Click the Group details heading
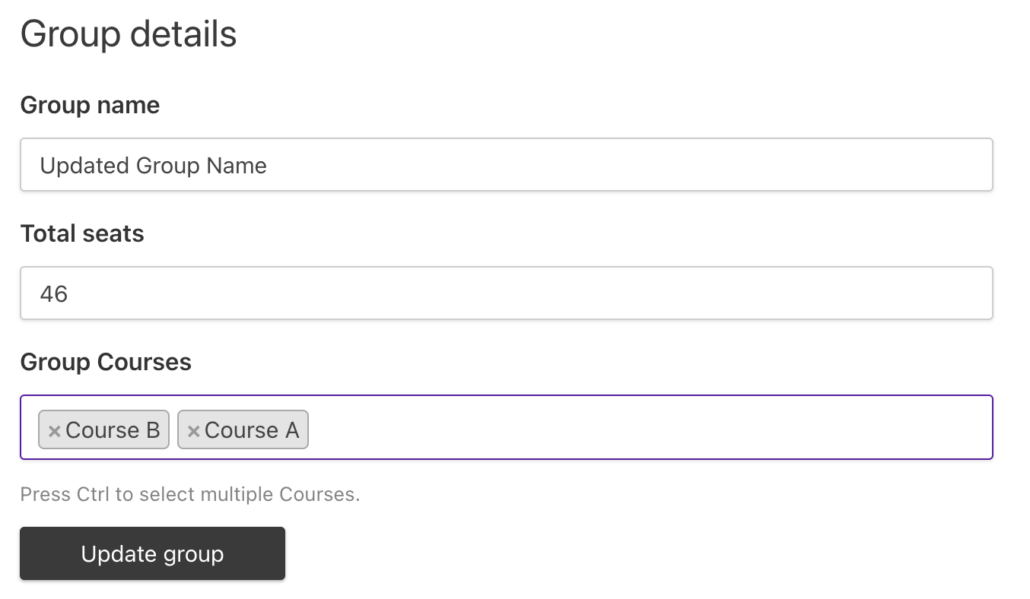 click(130, 33)
